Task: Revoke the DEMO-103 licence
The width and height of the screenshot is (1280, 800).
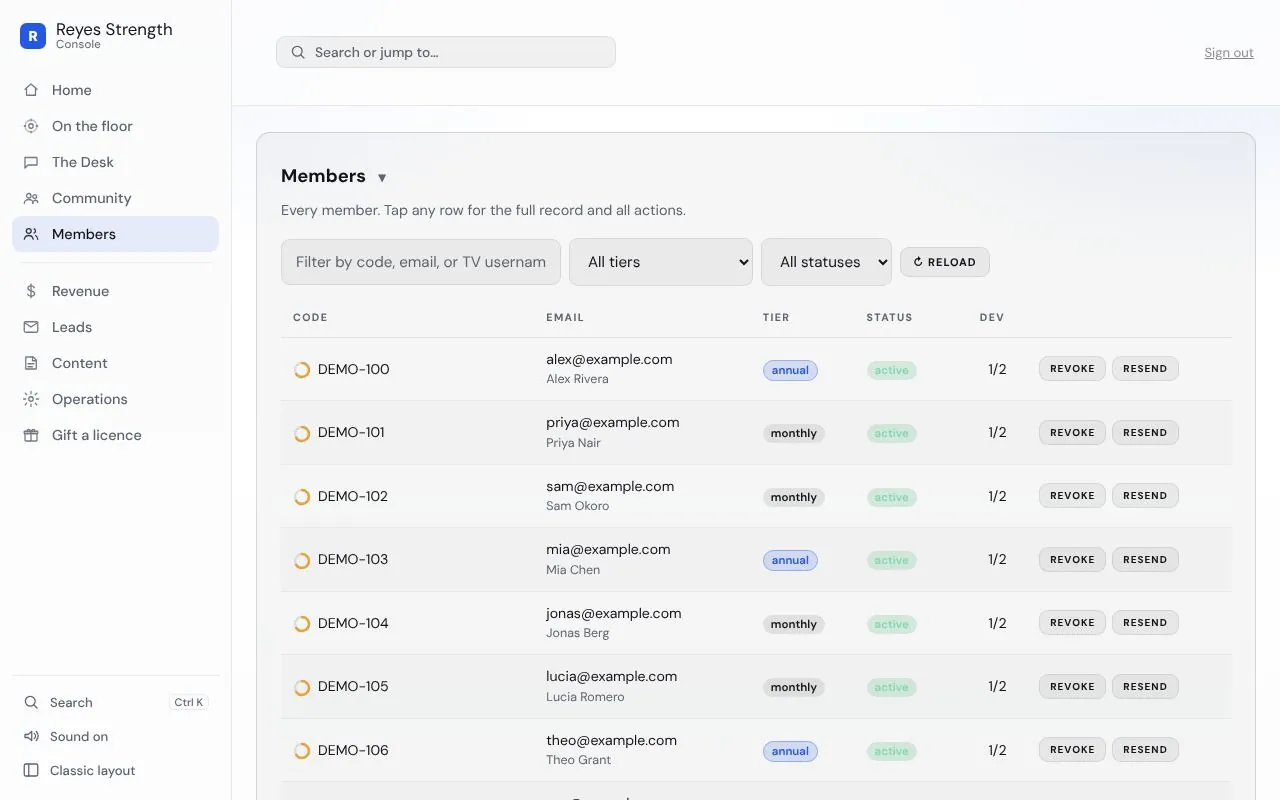Action: coord(1072,560)
